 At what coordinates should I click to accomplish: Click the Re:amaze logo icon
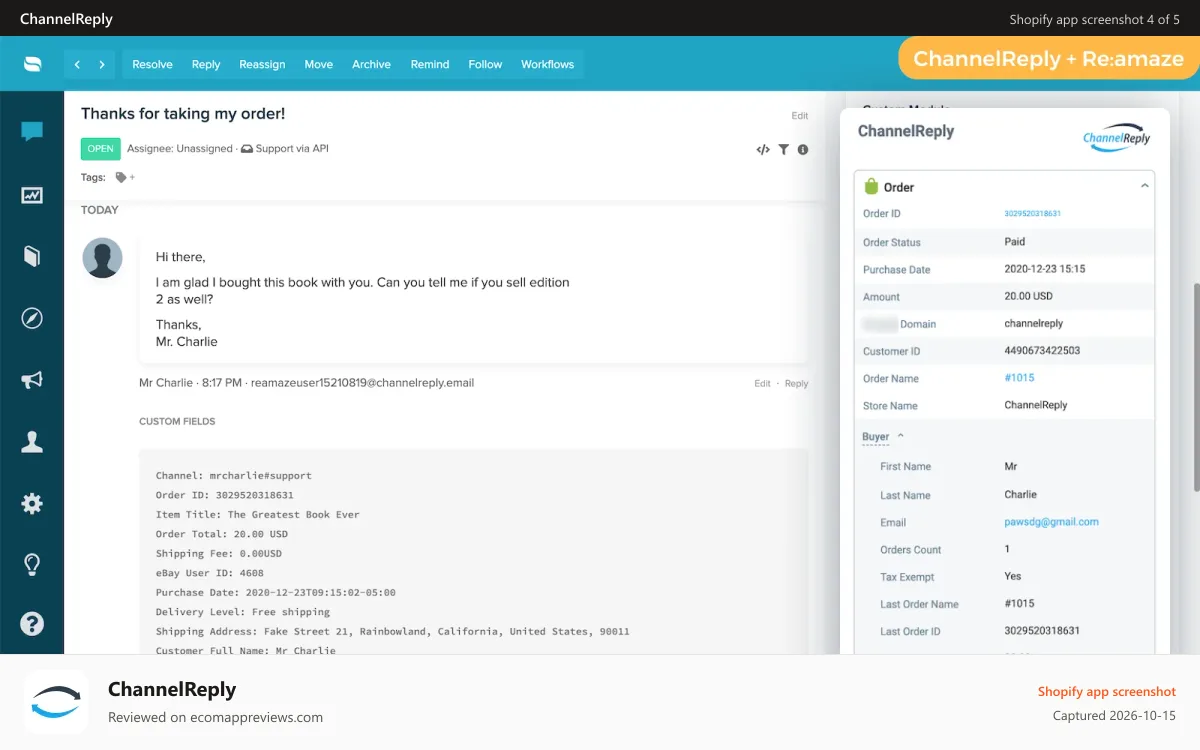coord(33,64)
